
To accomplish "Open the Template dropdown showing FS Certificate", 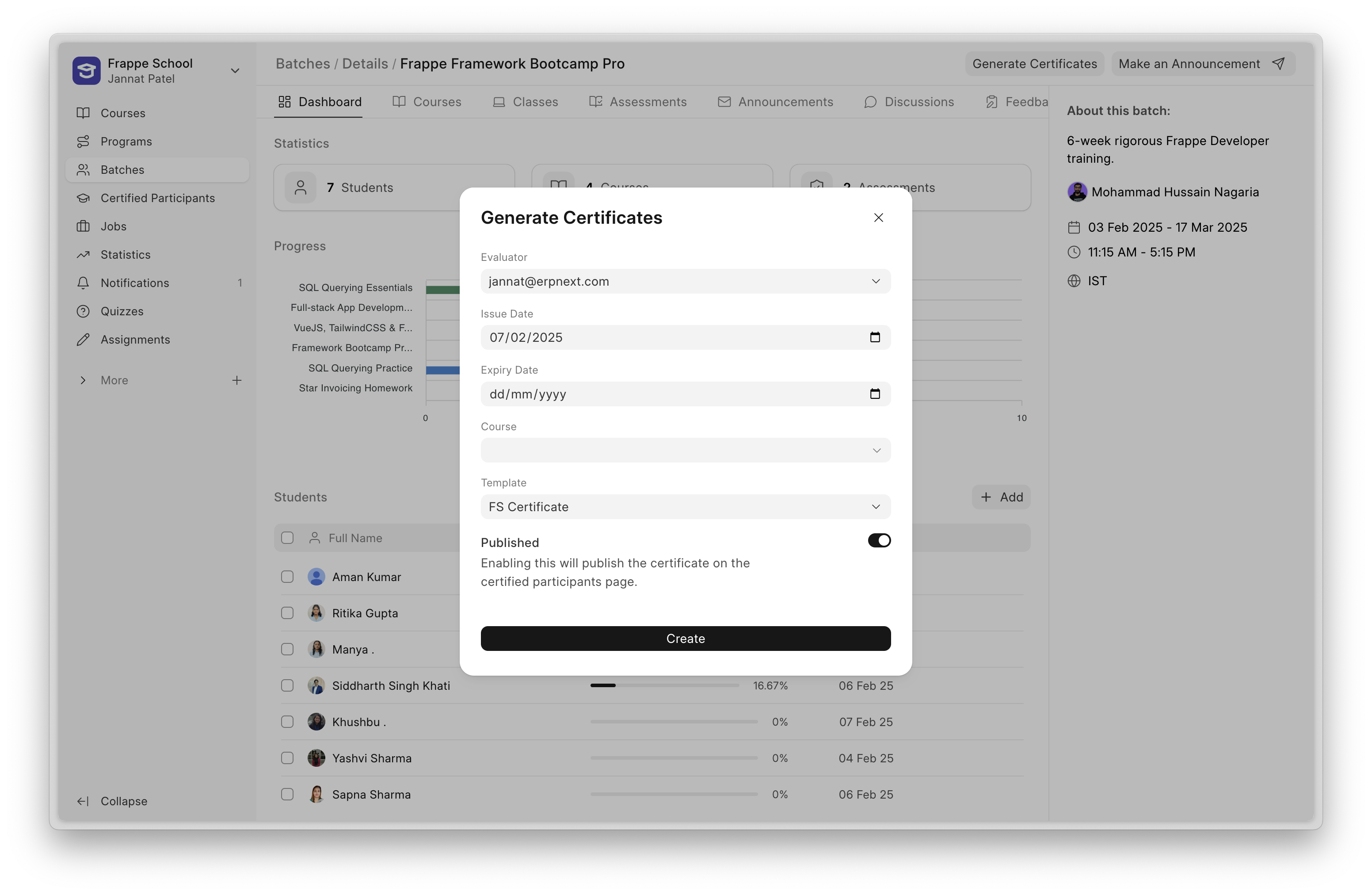I will pyautogui.click(x=685, y=507).
